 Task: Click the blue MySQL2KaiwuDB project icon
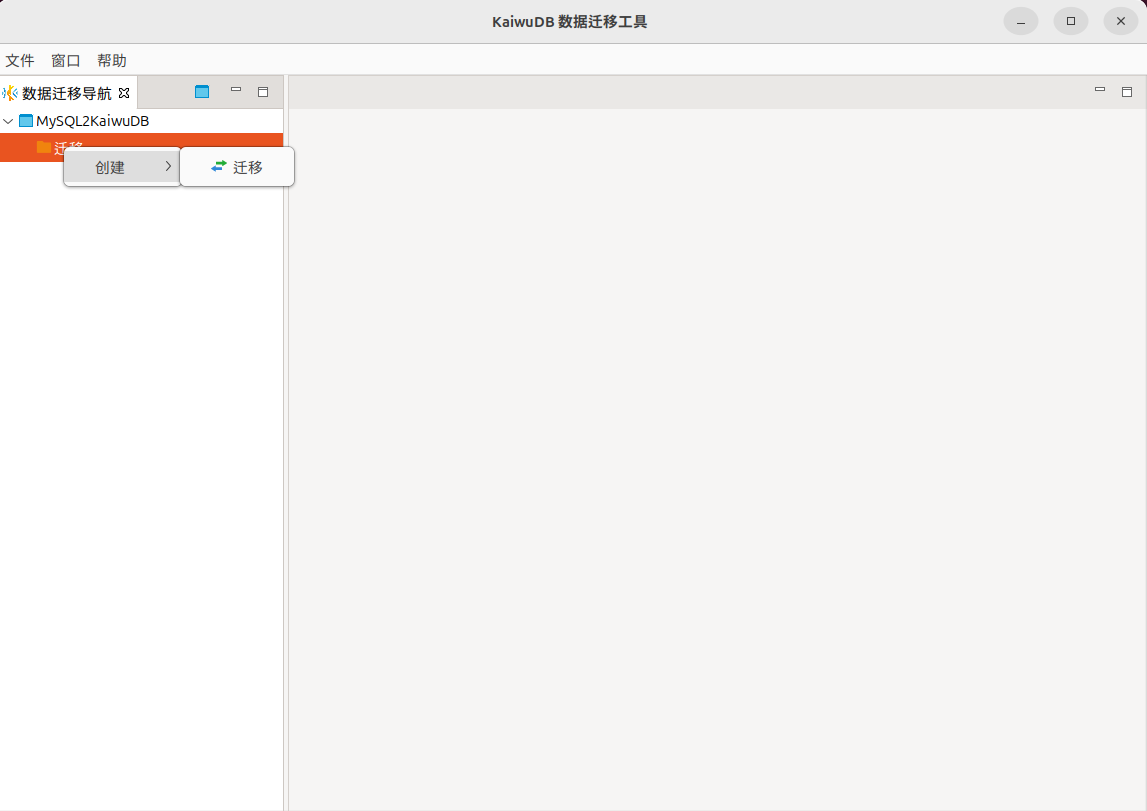26,121
